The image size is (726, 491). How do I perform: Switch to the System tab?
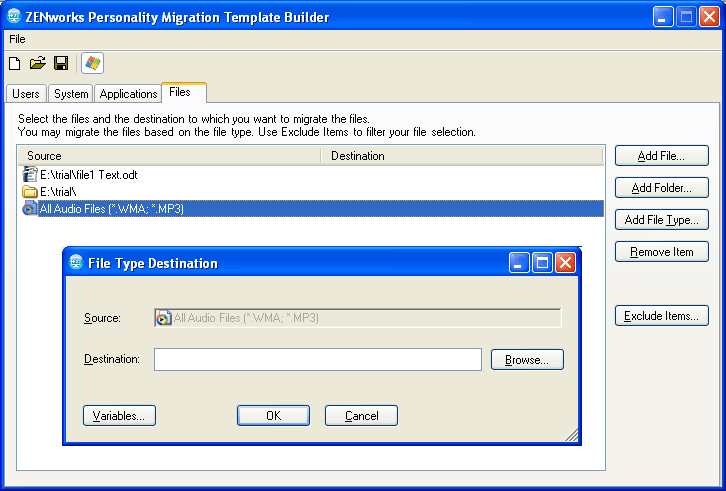coord(71,94)
